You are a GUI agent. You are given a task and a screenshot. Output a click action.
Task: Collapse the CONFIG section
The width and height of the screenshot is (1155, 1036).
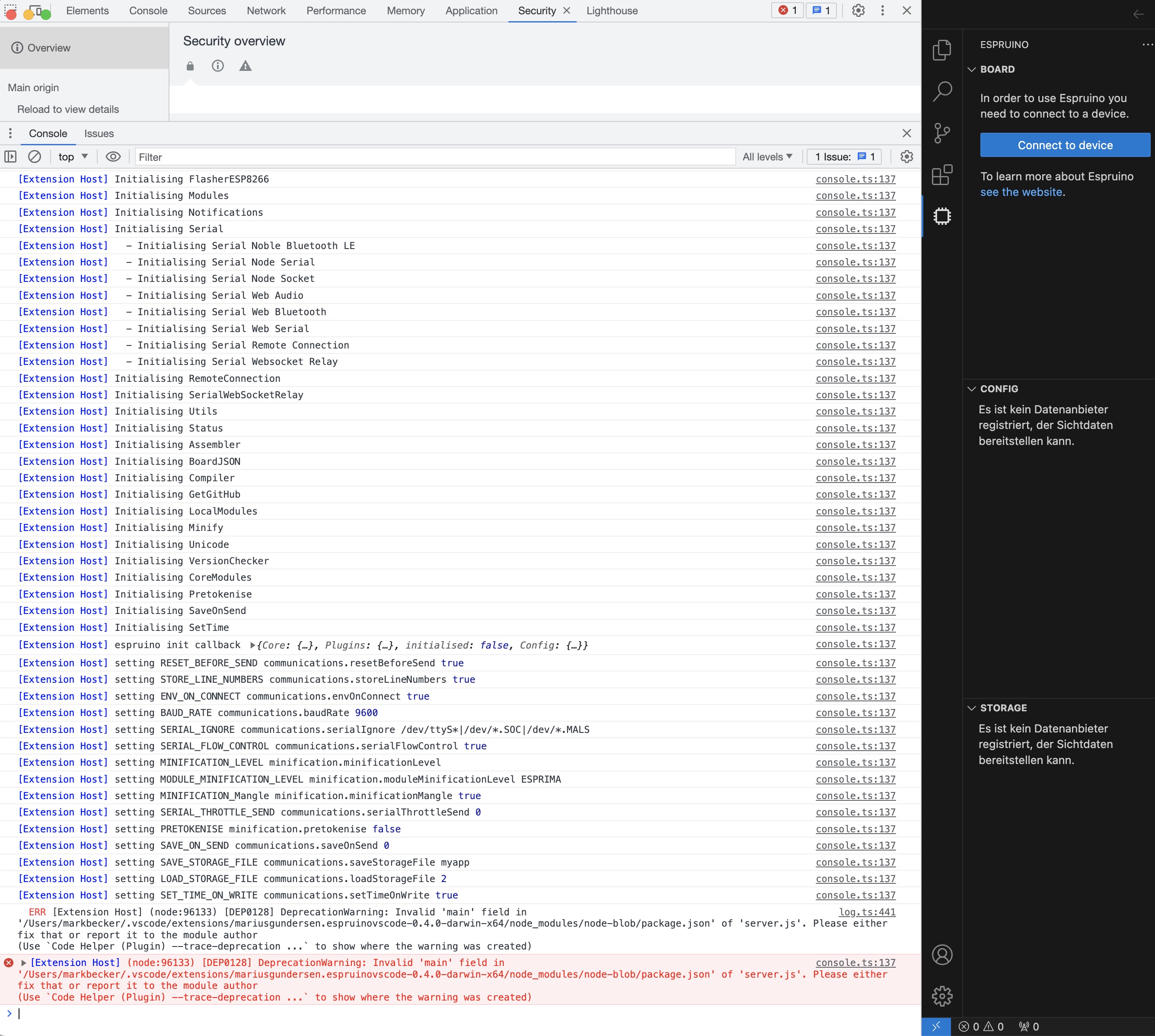pyautogui.click(x=972, y=389)
